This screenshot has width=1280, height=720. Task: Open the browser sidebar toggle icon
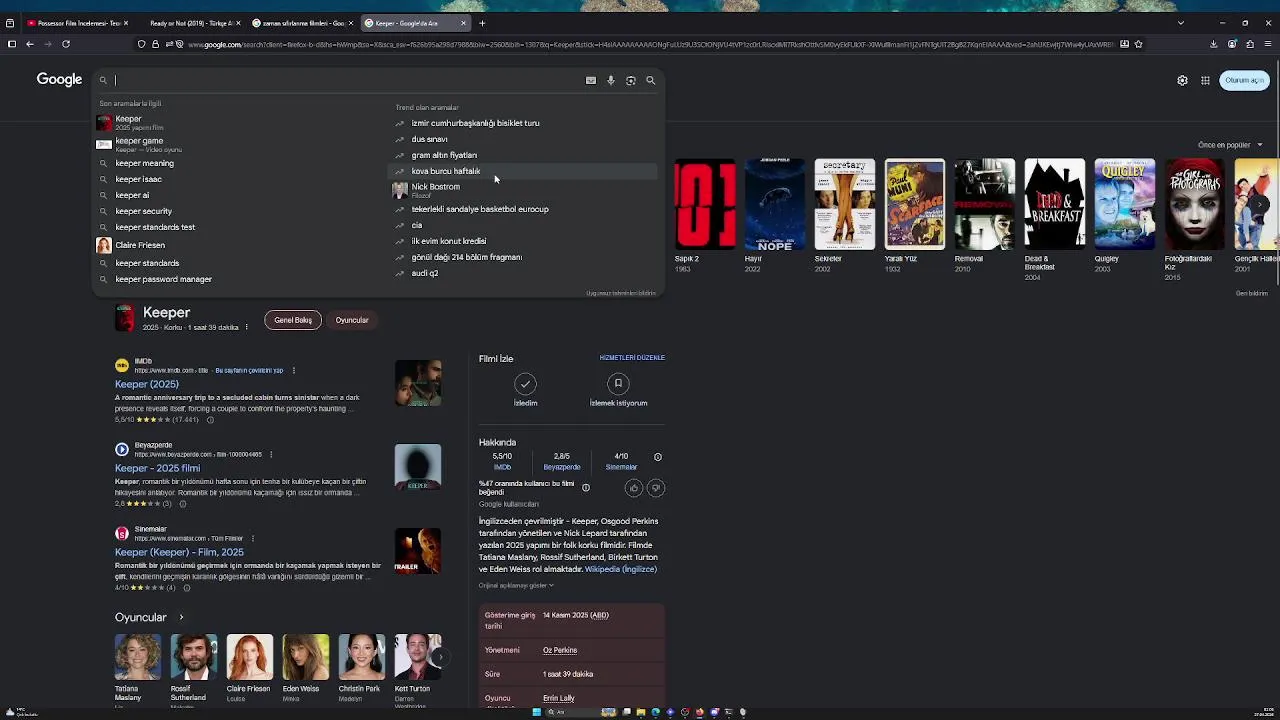click(x=11, y=44)
